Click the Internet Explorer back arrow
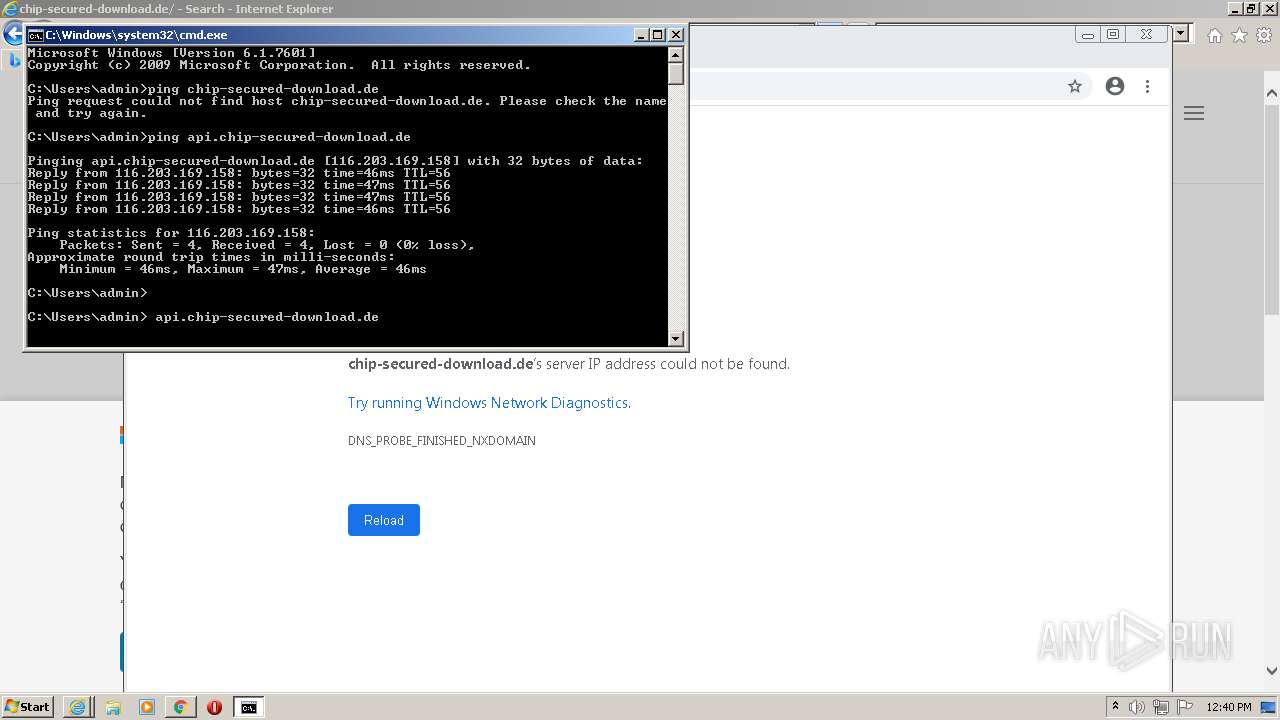This screenshot has height=720, width=1280. [x=12, y=34]
